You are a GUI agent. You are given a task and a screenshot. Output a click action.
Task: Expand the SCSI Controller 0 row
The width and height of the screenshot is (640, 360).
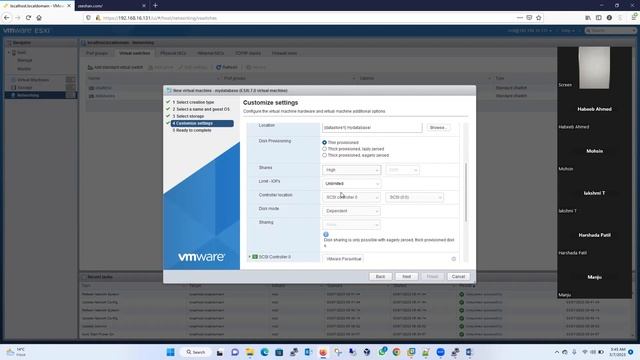click(249, 257)
